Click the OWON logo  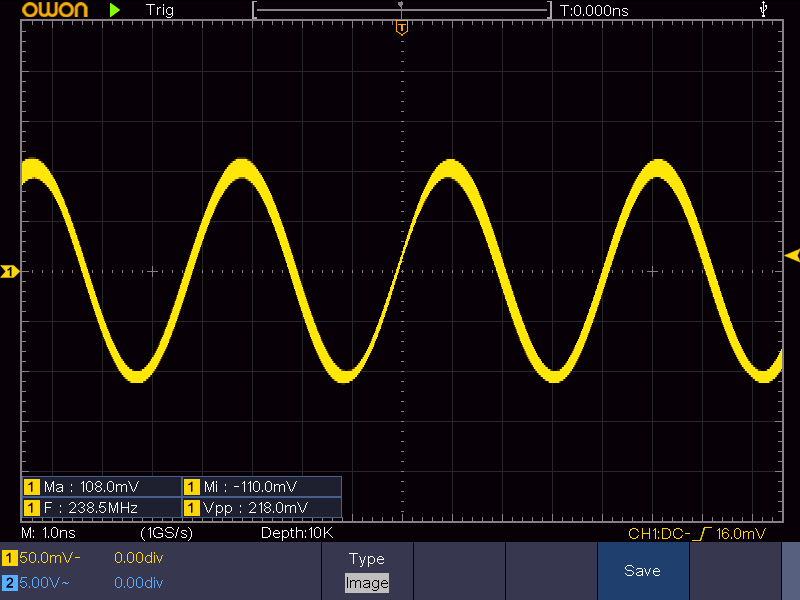coord(55,10)
